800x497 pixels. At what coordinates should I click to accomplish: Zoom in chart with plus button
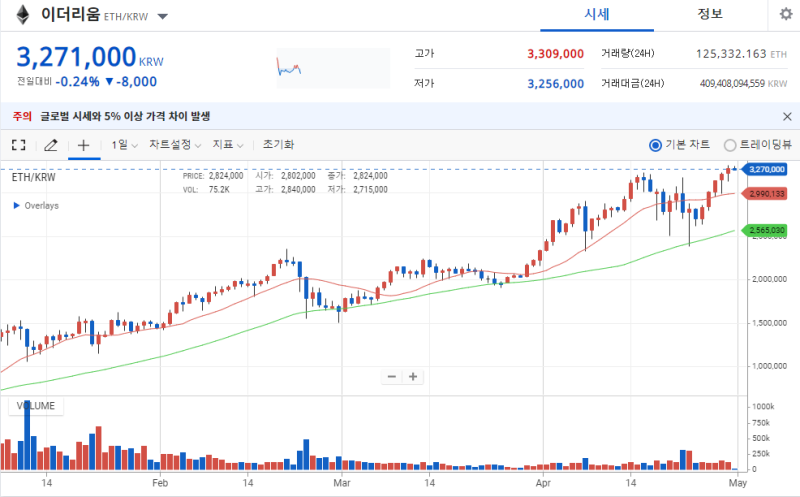[413, 377]
